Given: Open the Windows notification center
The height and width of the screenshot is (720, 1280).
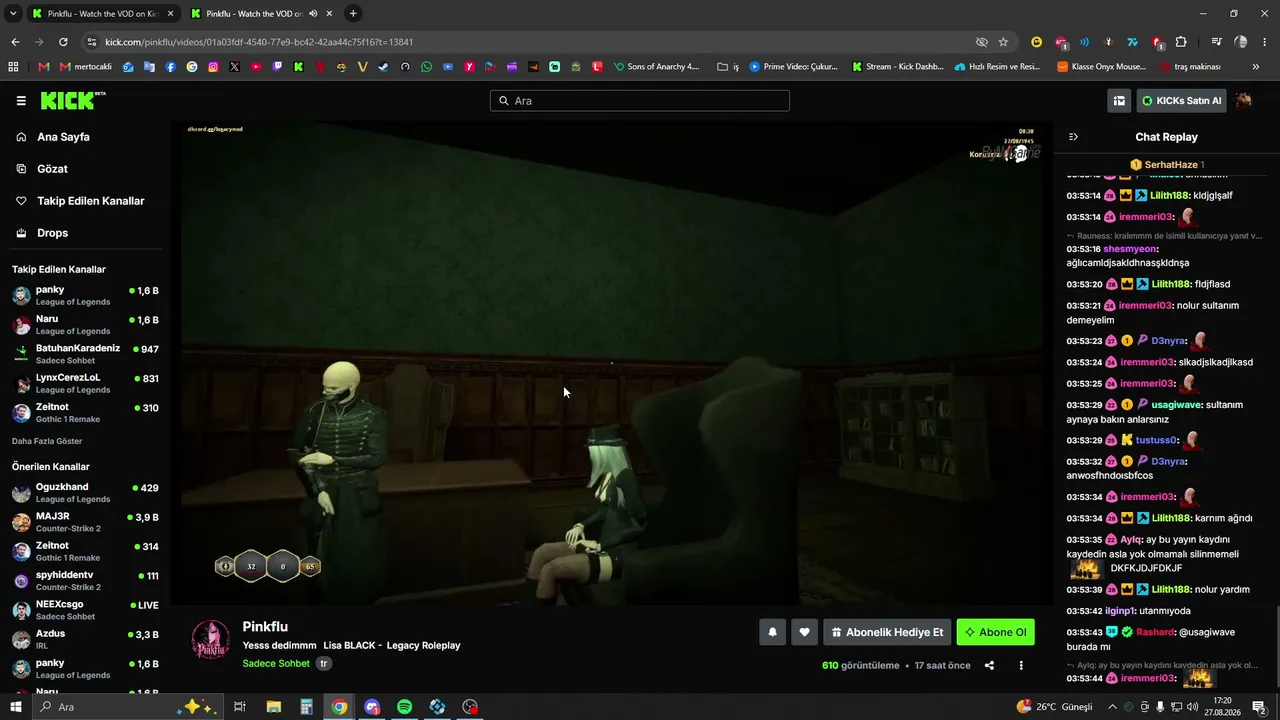Looking at the screenshot, I should pyautogui.click(x=1260, y=707).
